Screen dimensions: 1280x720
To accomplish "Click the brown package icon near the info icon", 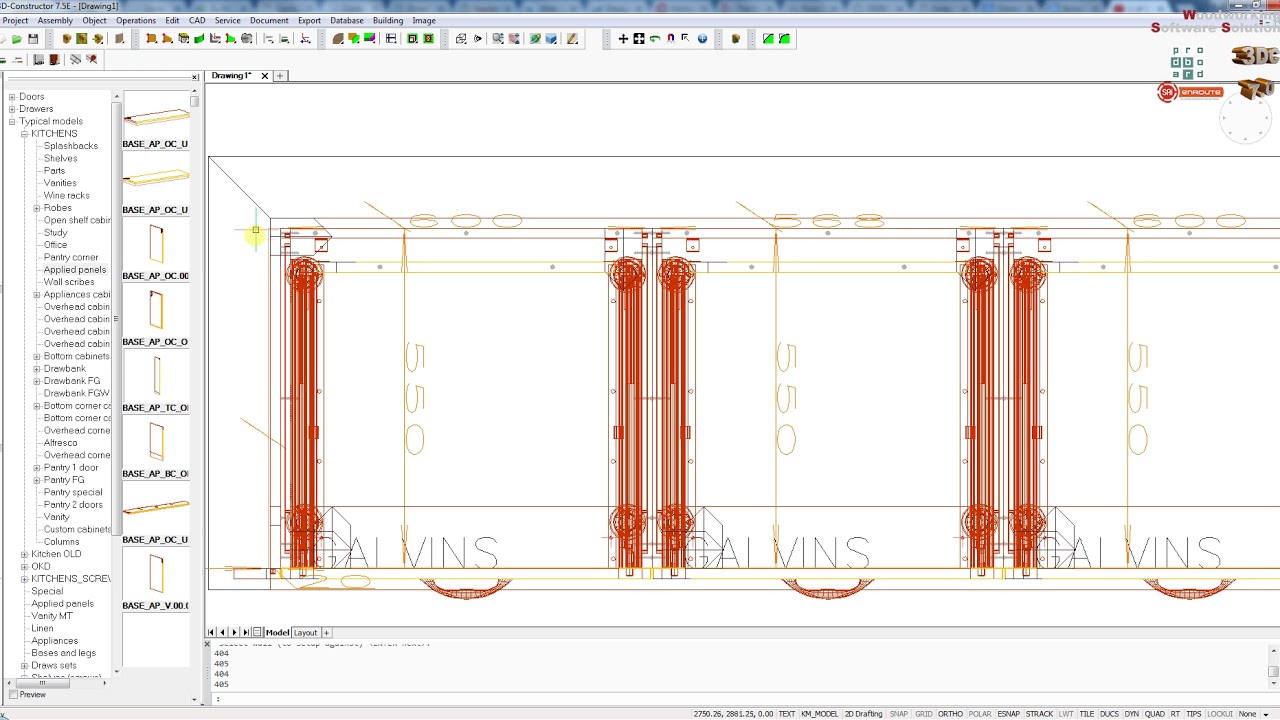I will pyautogui.click(x=735, y=39).
